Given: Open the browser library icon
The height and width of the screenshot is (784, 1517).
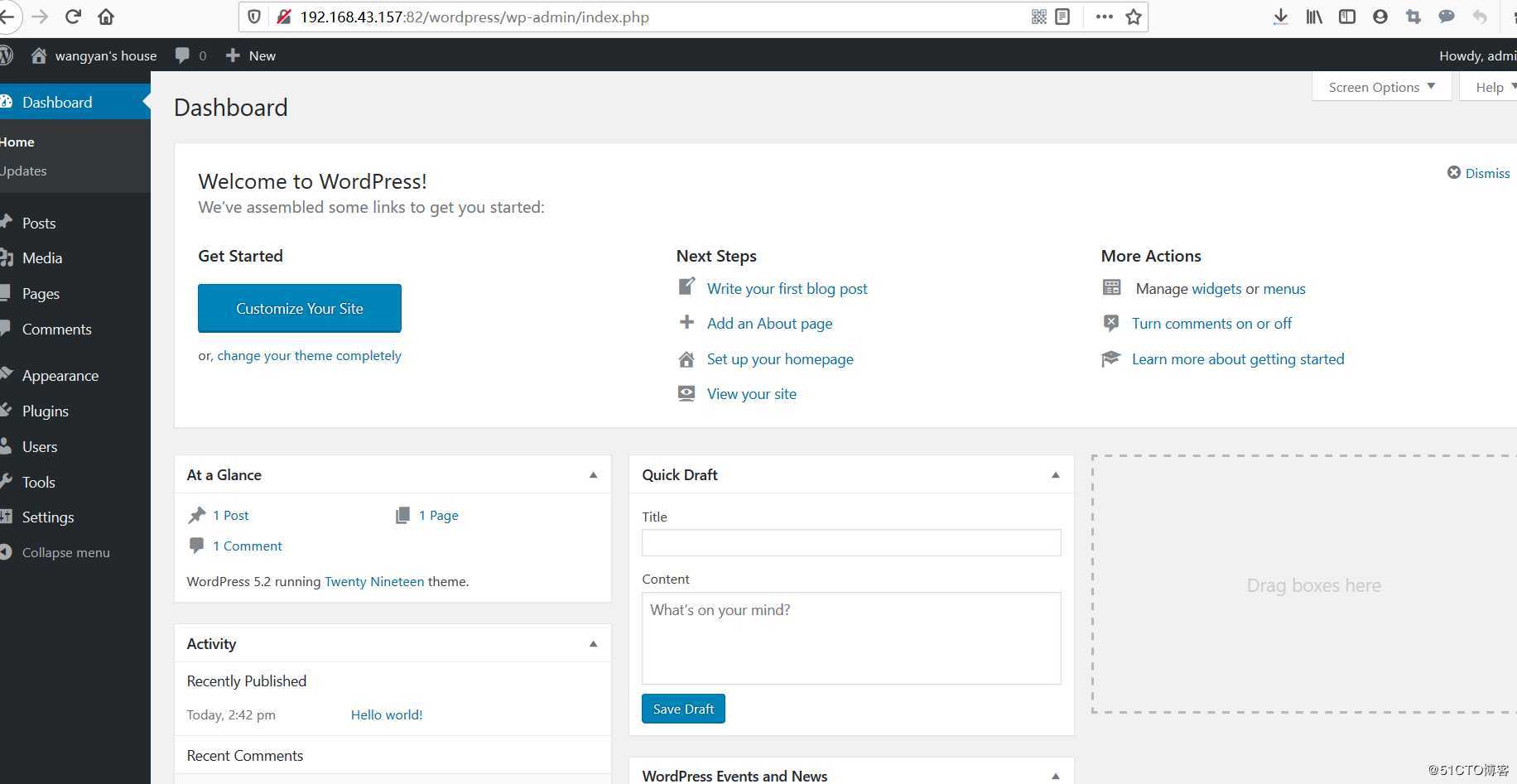Looking at the screenshot, I should tap(1314, 17).
